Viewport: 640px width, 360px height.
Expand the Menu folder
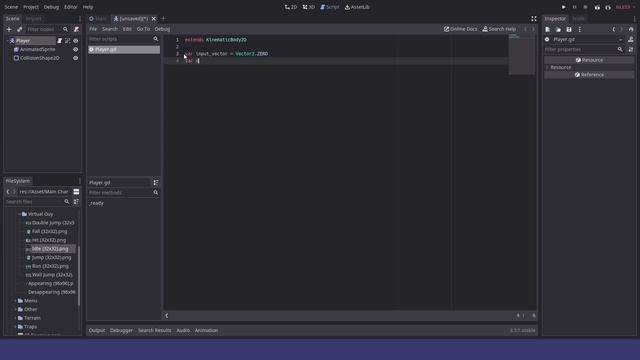click(16, 301)
